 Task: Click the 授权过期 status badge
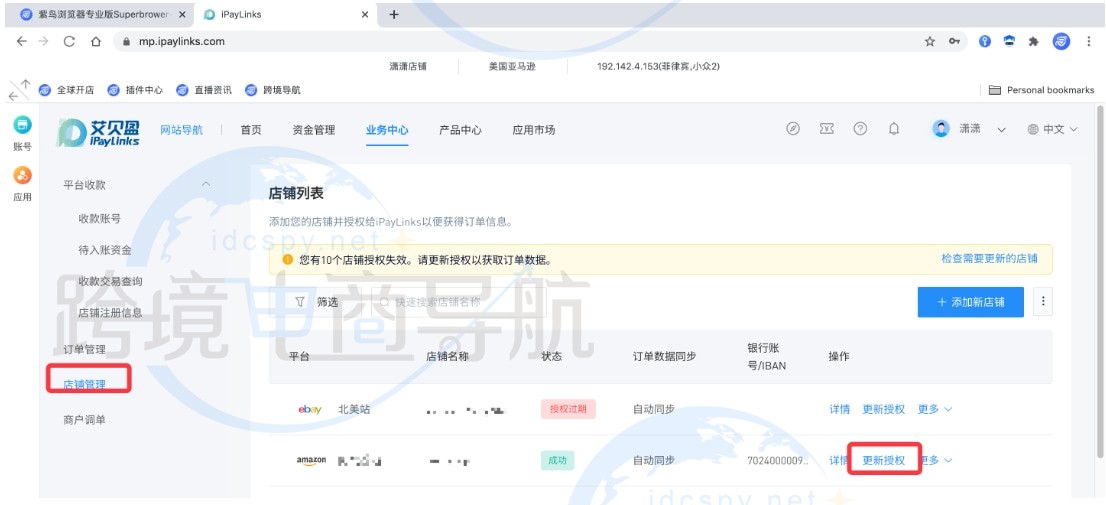coord(569,409)
